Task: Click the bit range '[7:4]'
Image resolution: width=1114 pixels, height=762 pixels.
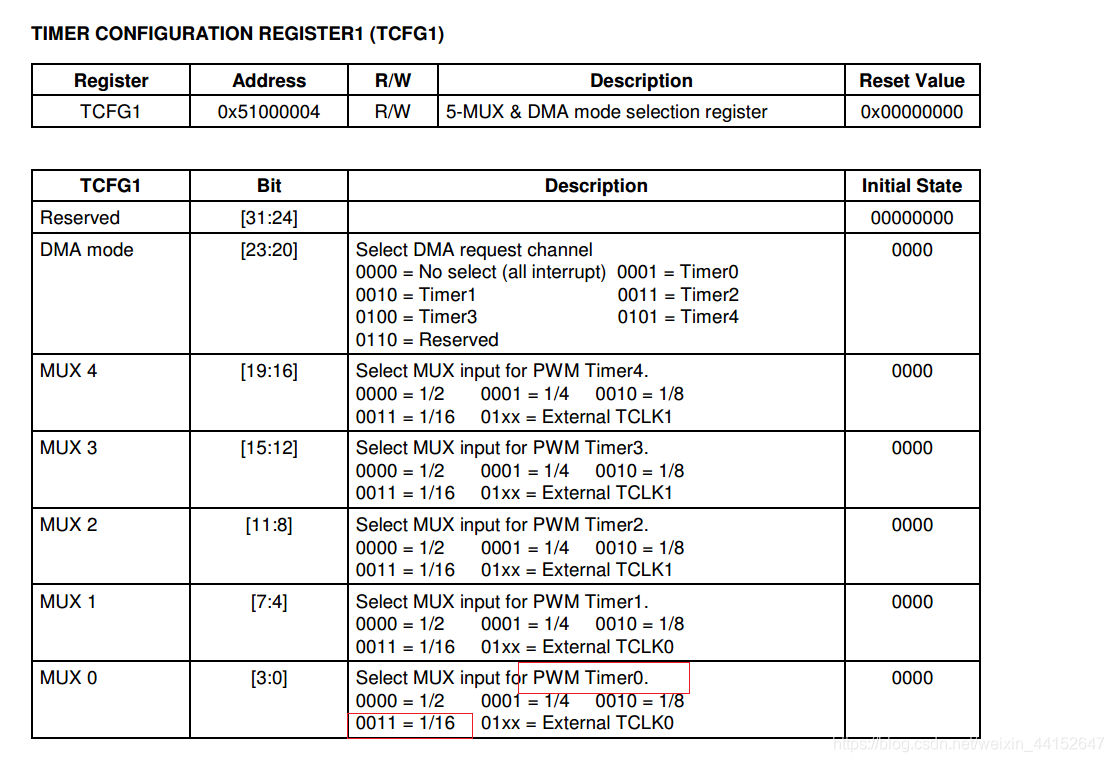Action: [269, 602]
